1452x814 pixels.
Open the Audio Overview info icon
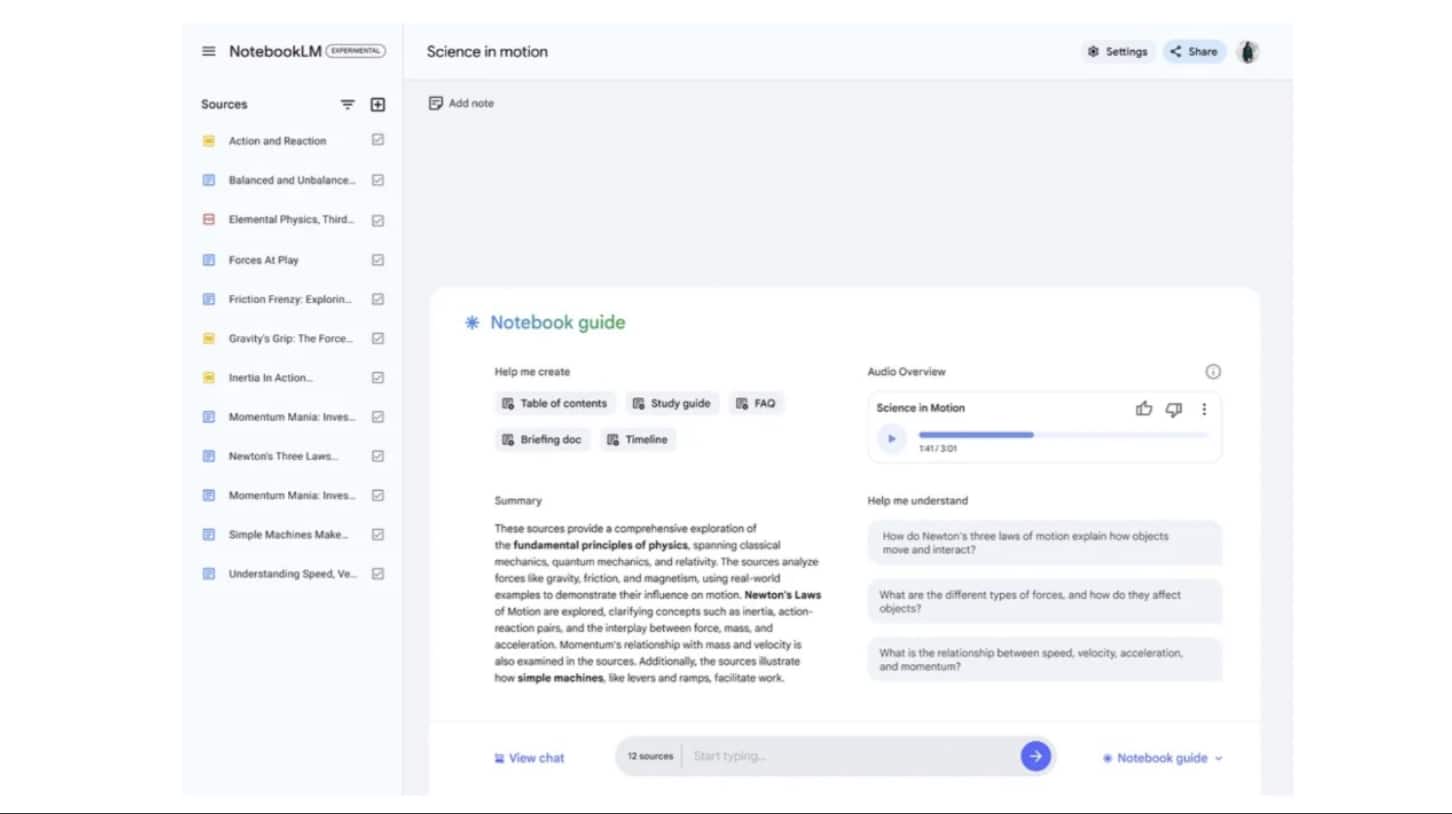click(x=1213, y=371)
